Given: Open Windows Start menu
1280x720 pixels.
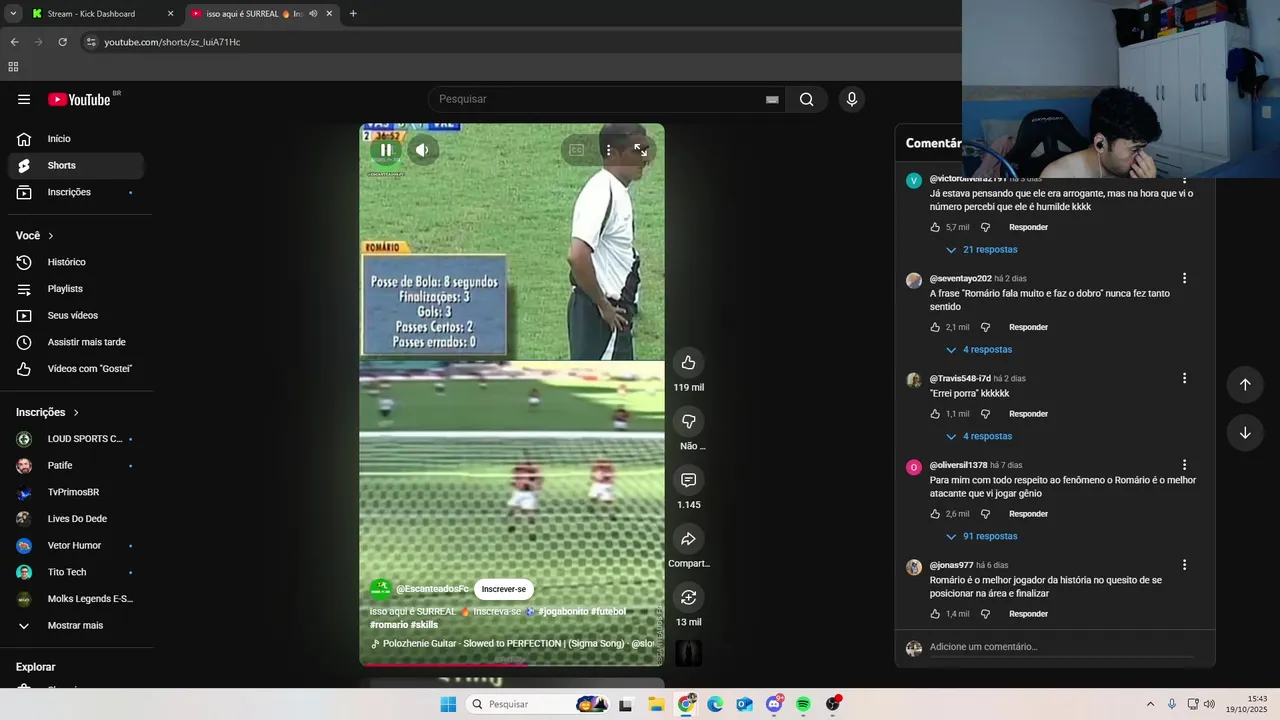Looking at the screenshot, I should point(448,704).
